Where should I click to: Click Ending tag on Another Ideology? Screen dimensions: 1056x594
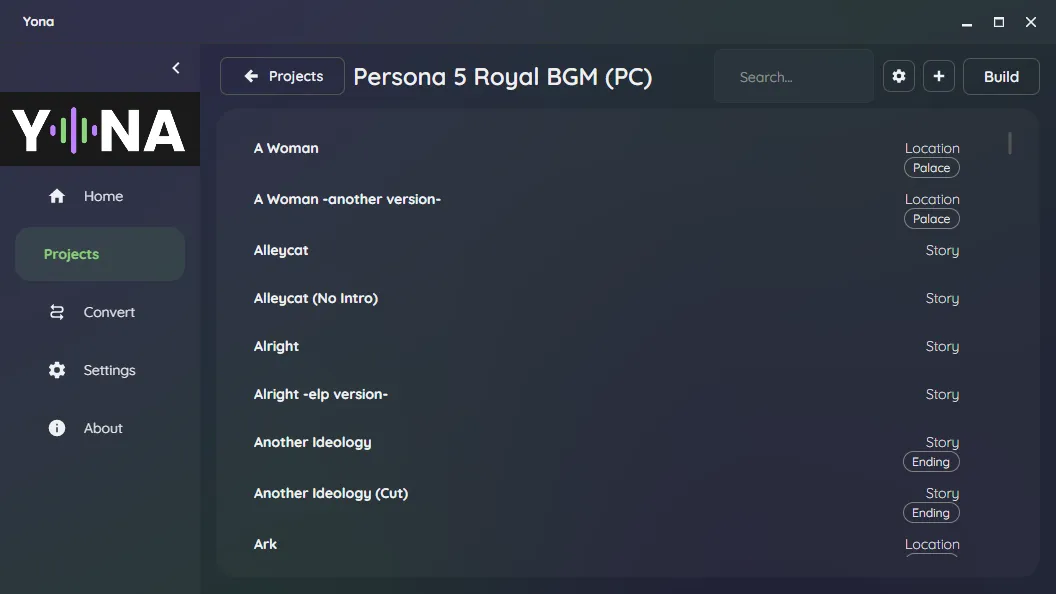[931, 462]
